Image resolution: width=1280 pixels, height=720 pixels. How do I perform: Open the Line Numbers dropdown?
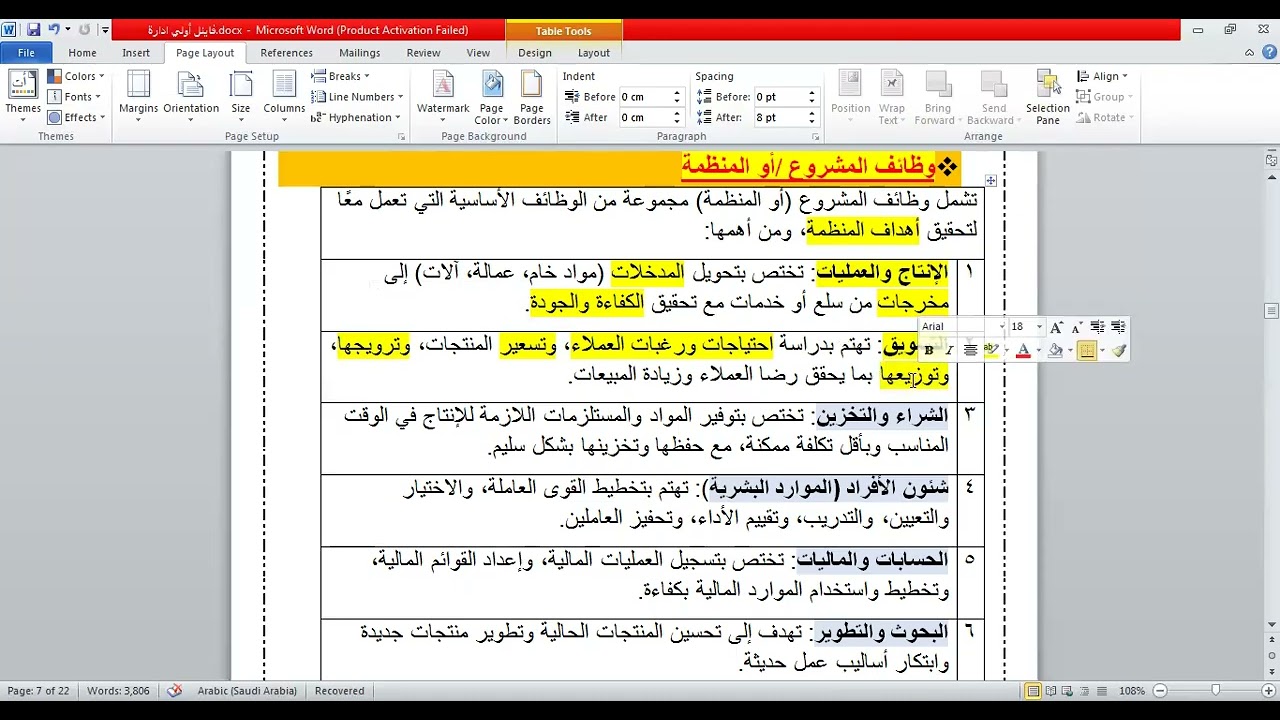[x=357, y=97]
